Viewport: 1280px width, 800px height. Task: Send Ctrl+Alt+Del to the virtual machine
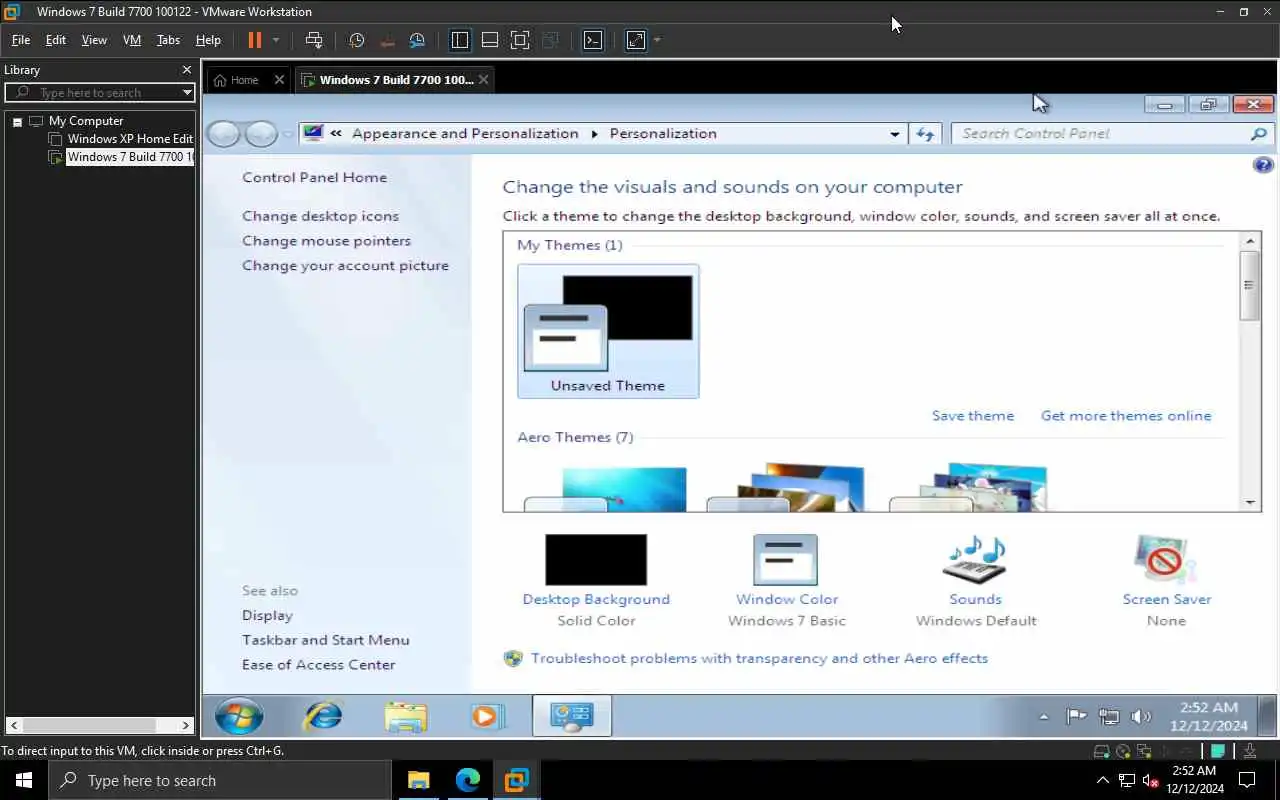[314, 40]
